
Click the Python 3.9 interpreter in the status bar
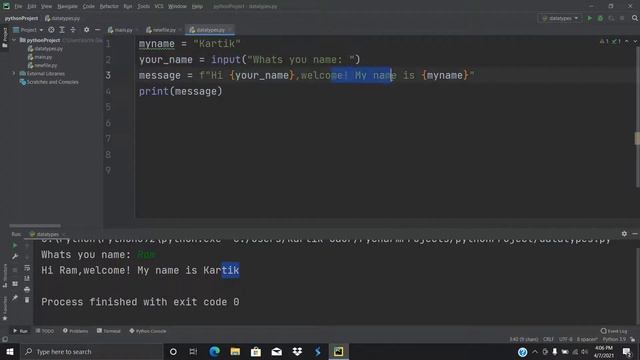[x=614, y=340]
